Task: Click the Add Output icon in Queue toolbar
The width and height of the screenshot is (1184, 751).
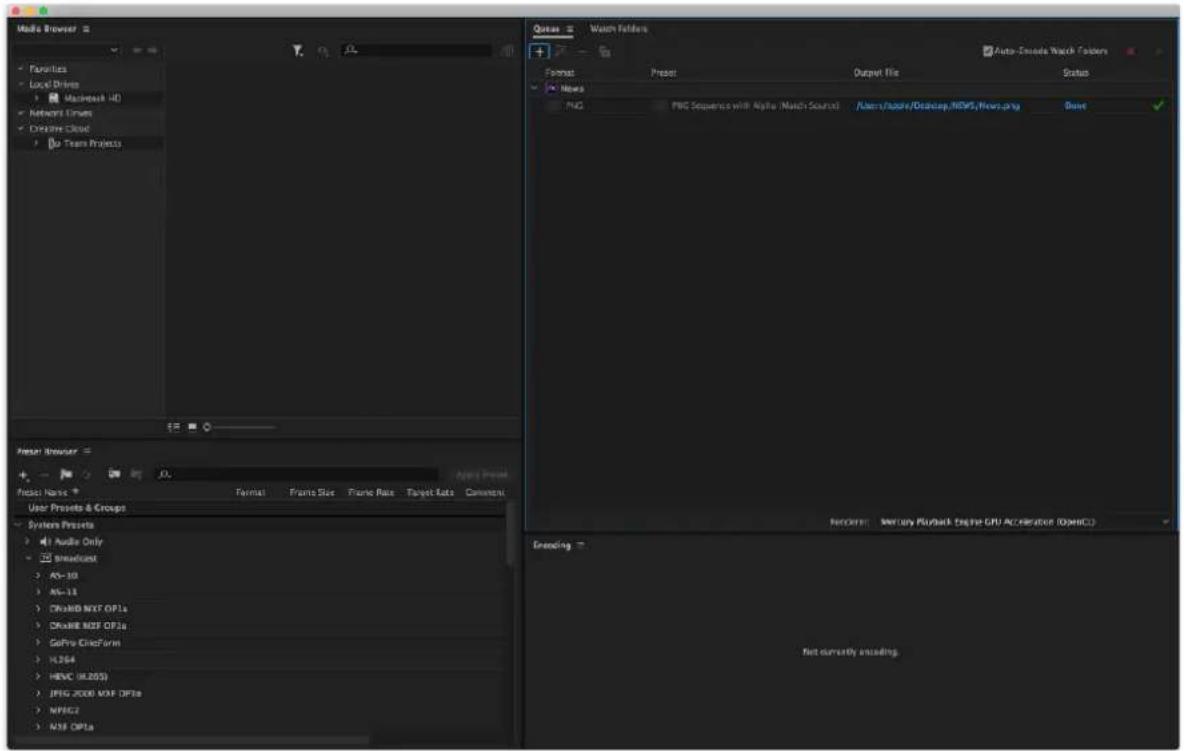Action: [x=561, y=51]
